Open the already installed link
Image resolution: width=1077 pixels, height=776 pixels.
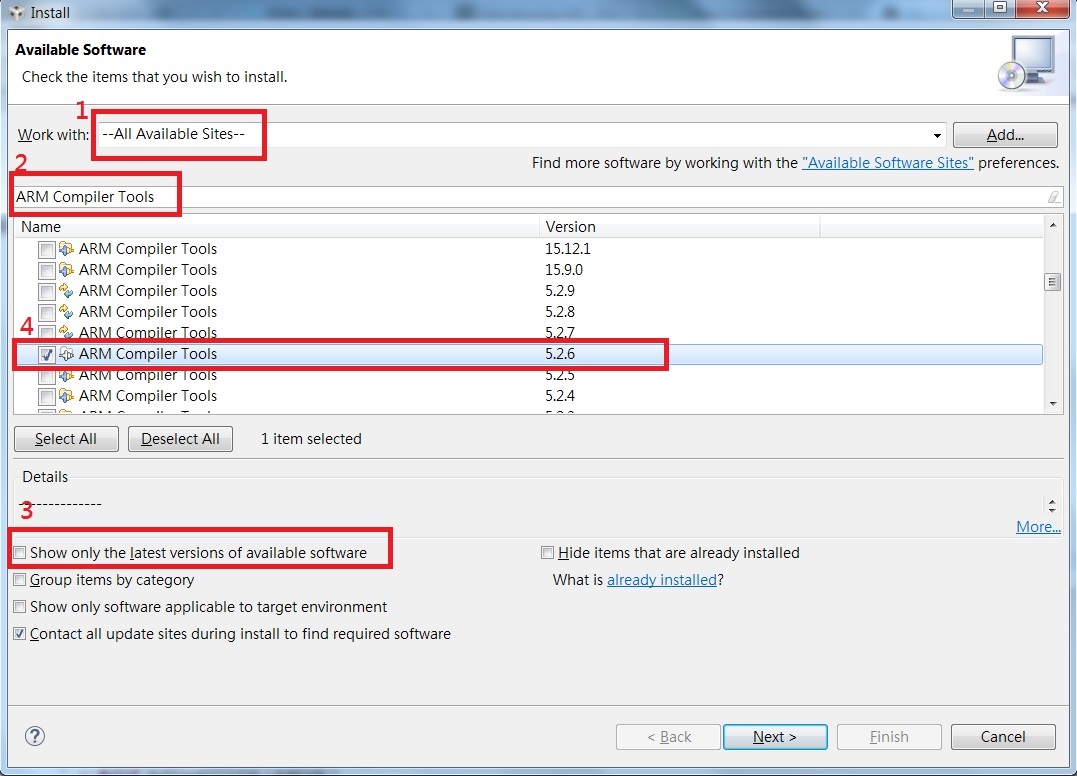661,580
